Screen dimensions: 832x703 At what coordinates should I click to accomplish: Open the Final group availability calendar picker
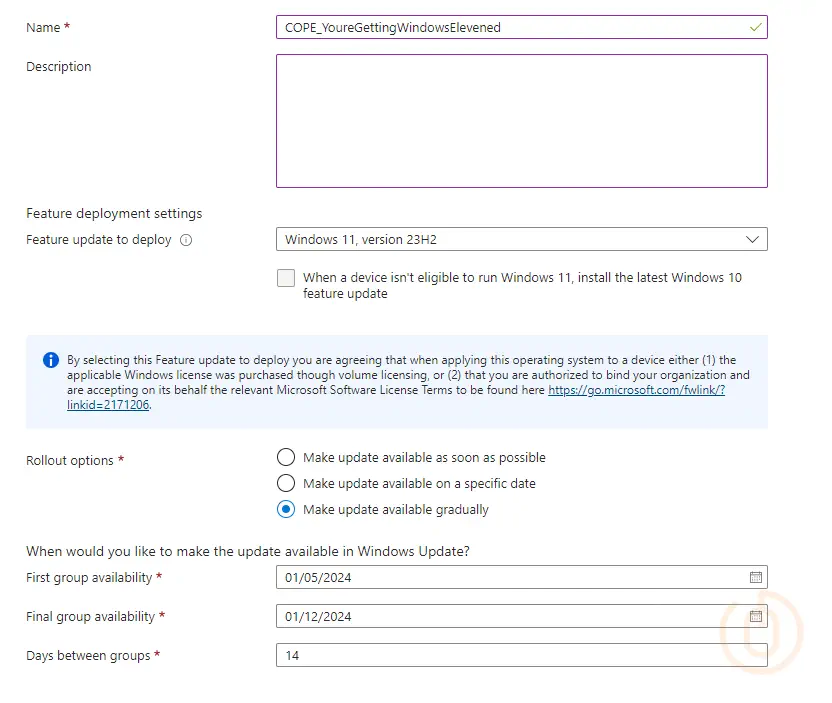tap(756, 617)
